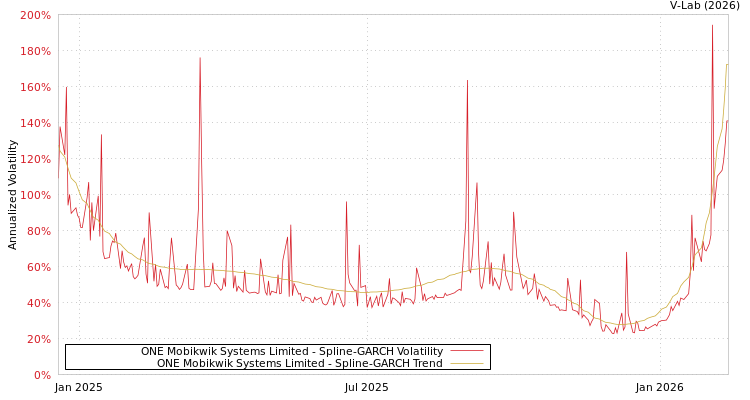The image size is (750, 400).
Task: Click the yellow legend line sample
Action: click(x=467, y=364)
